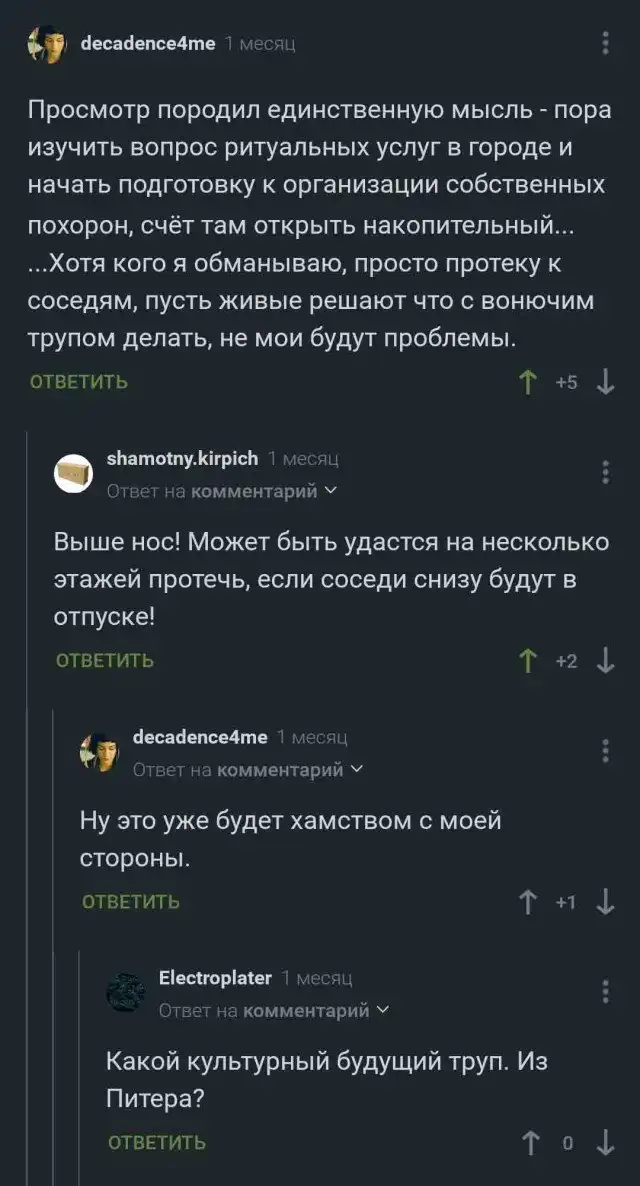Open three-dot menu on Electroplater's comment
This screenshot has width=640, height=1186.
[605, 991]
